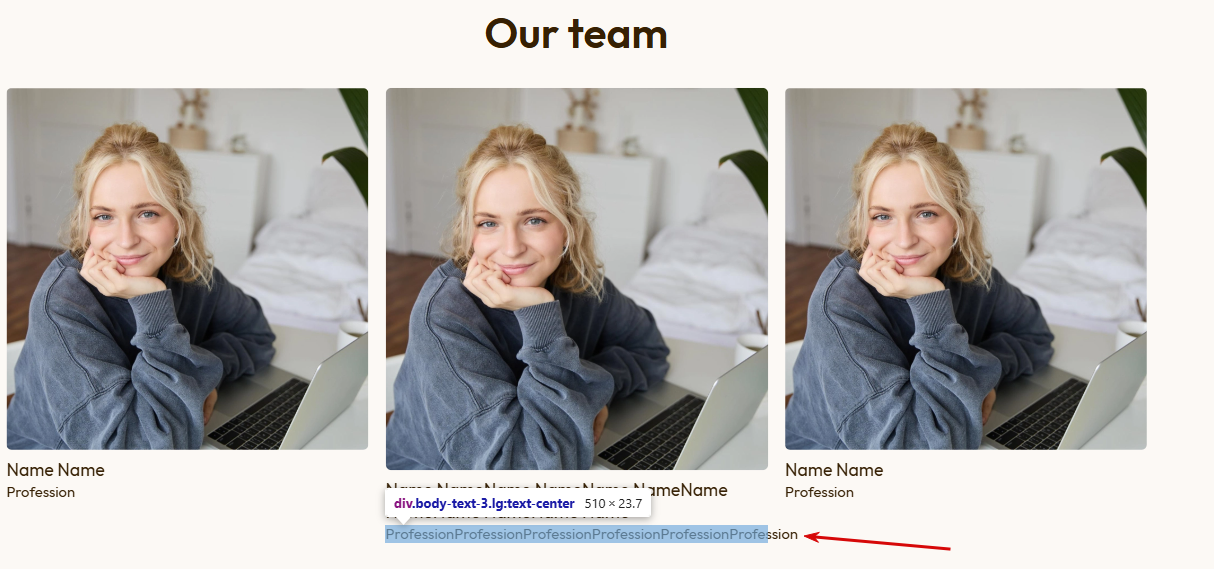Click the laptop keyboard in the middle photo

[x=655, y=432]
